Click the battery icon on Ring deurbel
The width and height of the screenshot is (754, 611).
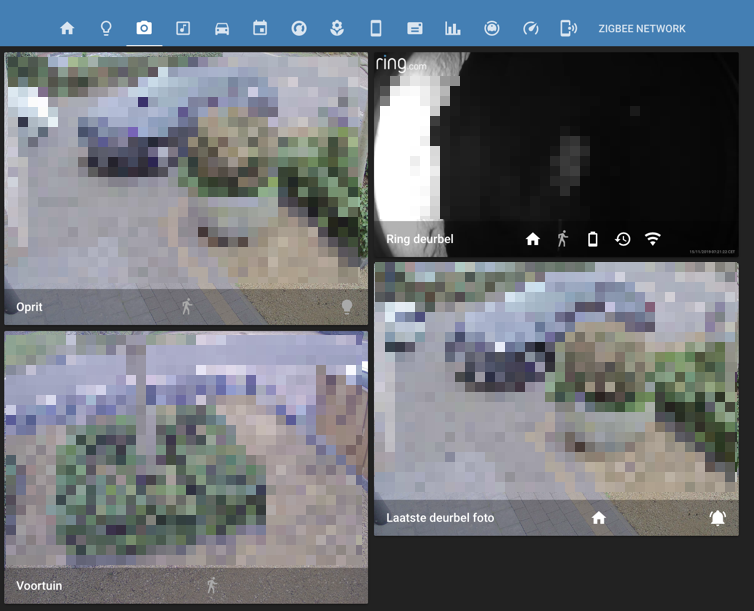(x=592, y=239)
